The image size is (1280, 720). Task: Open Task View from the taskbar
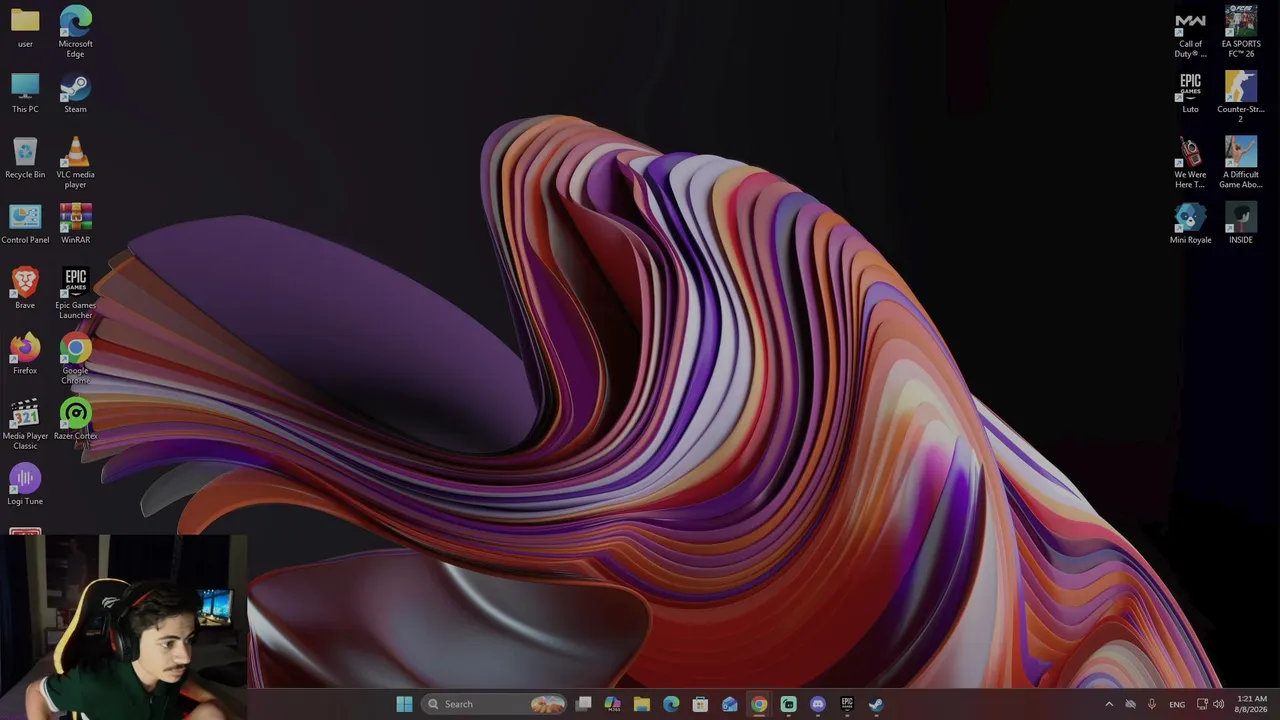583,704
